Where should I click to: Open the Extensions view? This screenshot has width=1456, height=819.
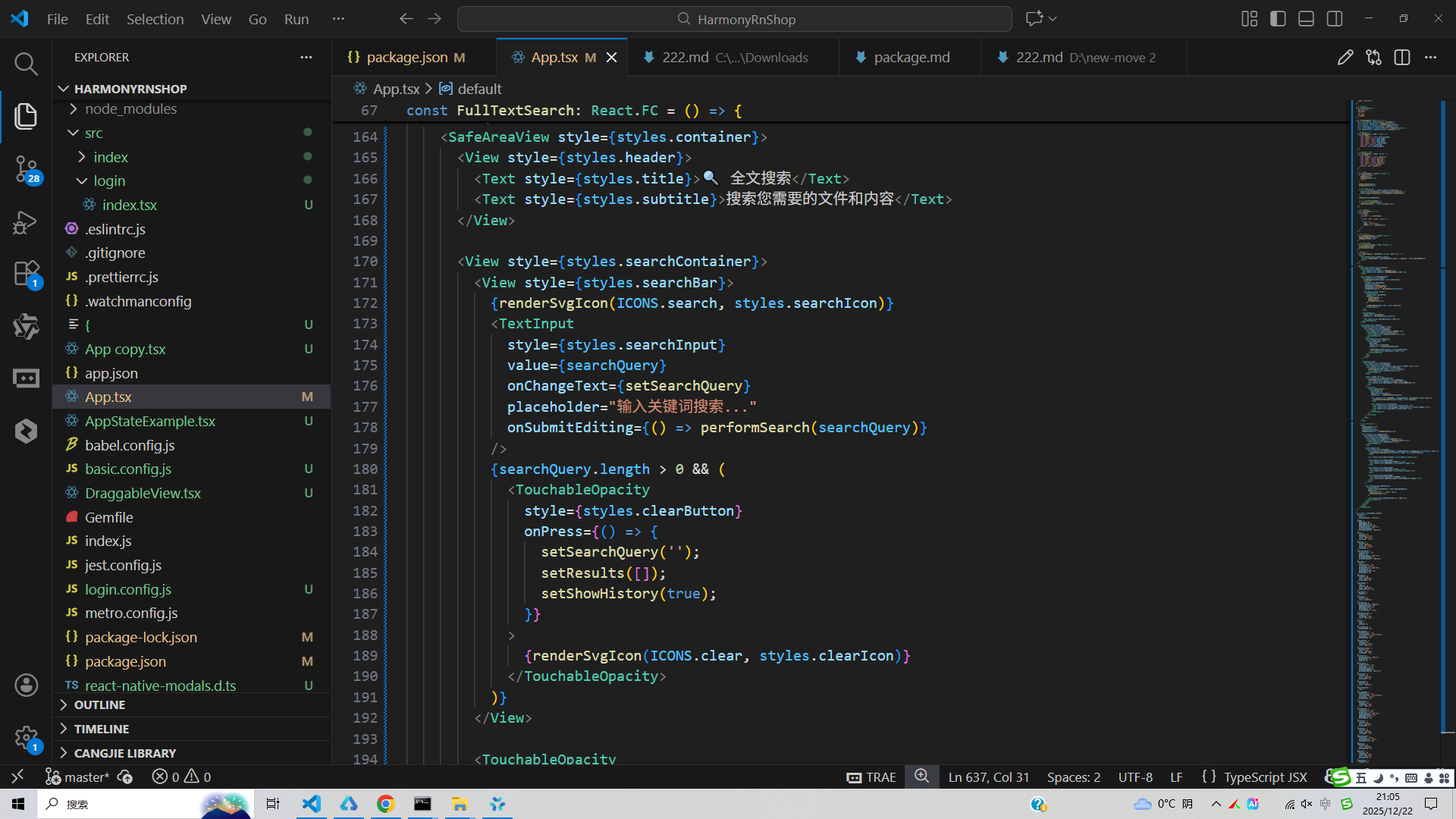click(26, 274)
